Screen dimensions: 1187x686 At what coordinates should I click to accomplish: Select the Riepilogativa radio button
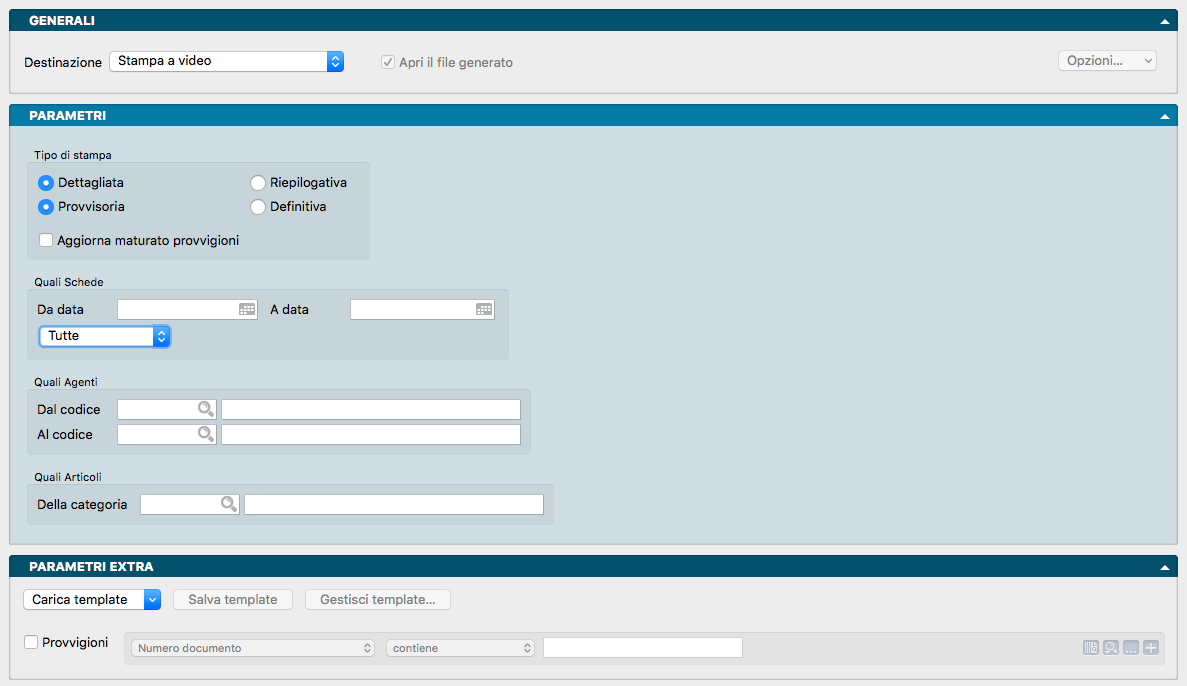click(258, 183)
